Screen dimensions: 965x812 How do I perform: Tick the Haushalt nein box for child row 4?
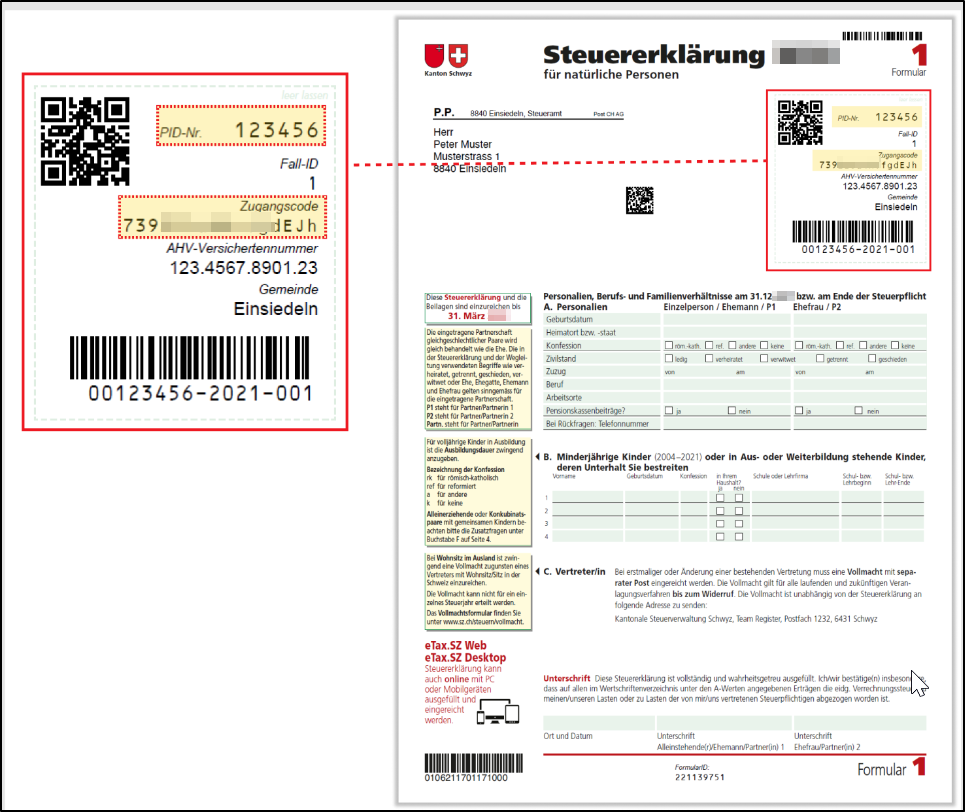pyautogui.click(x=739, y=537)
